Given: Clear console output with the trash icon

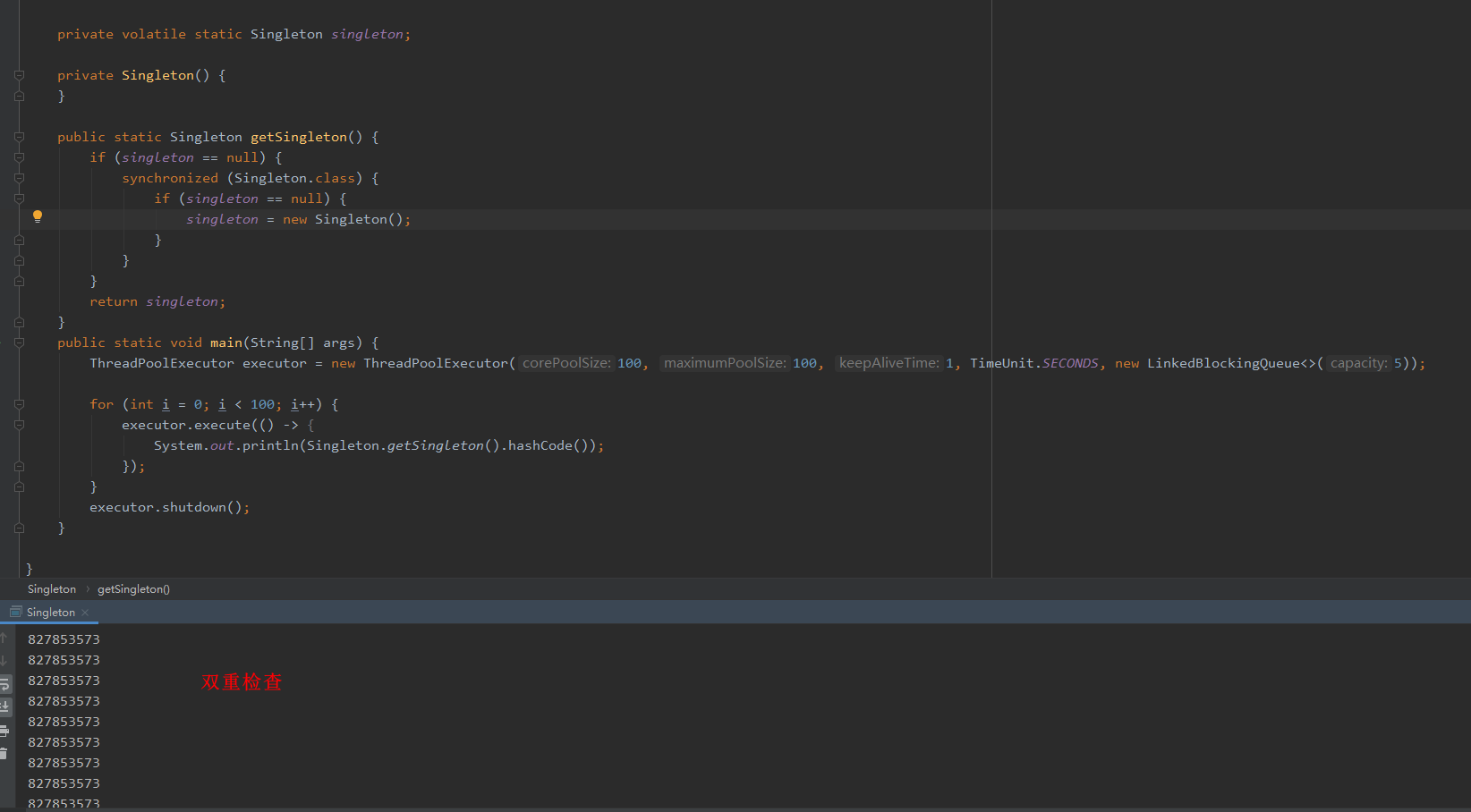Looking at the screenshot, I should (4, 754).
